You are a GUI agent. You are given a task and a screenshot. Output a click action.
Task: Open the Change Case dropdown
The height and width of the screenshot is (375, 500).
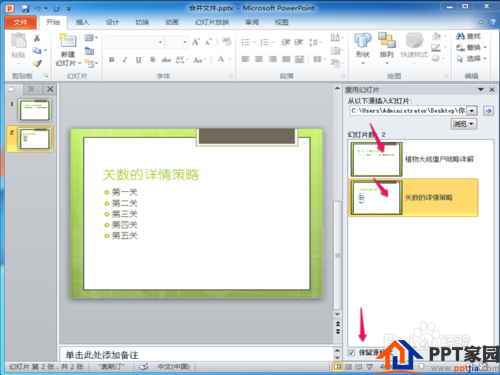click(199, 60)
